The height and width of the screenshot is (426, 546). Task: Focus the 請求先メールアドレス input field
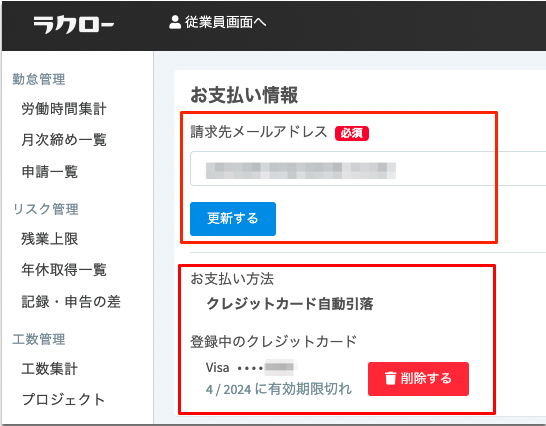click(368, 169)
